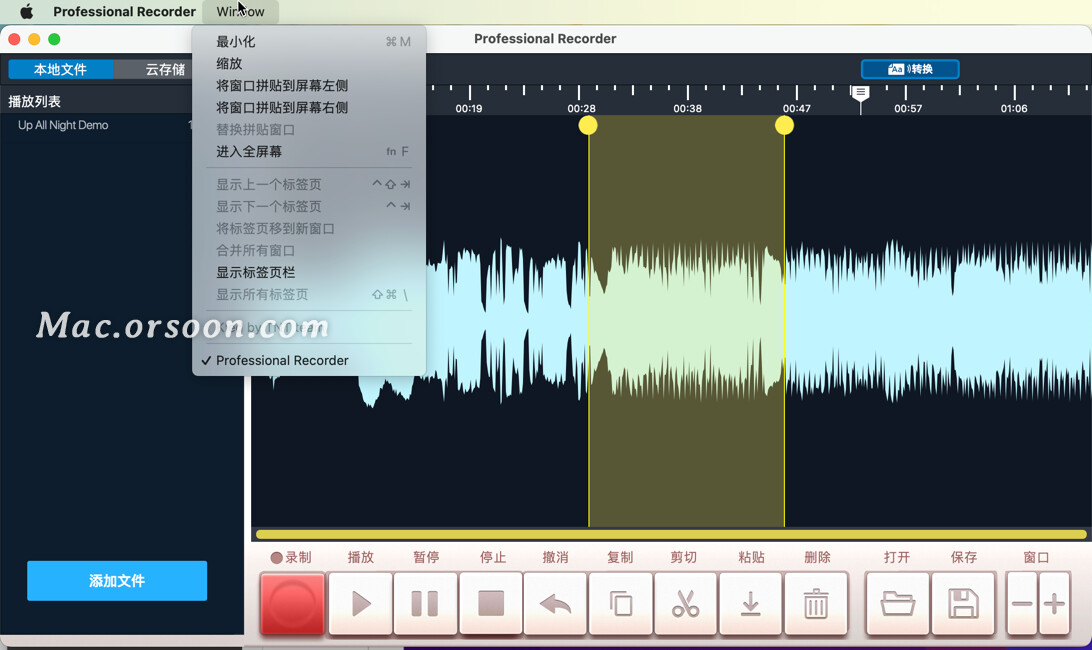The width and height of the screenshot is (1092, 650).
Task: Open the Professional Recorder app menu
Action: (x=125, y=11)
